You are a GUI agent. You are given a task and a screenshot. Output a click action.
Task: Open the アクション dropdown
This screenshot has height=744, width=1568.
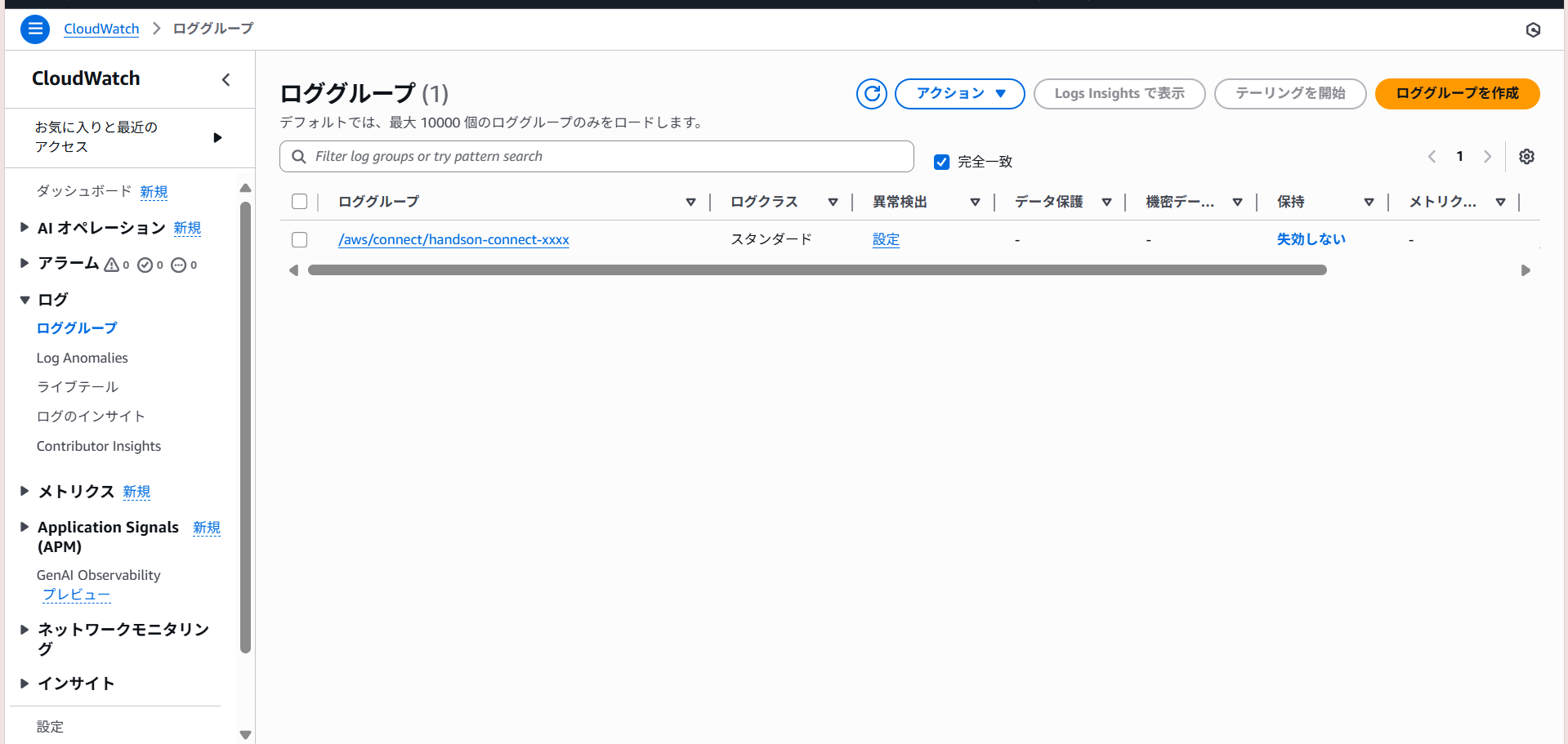960,93
